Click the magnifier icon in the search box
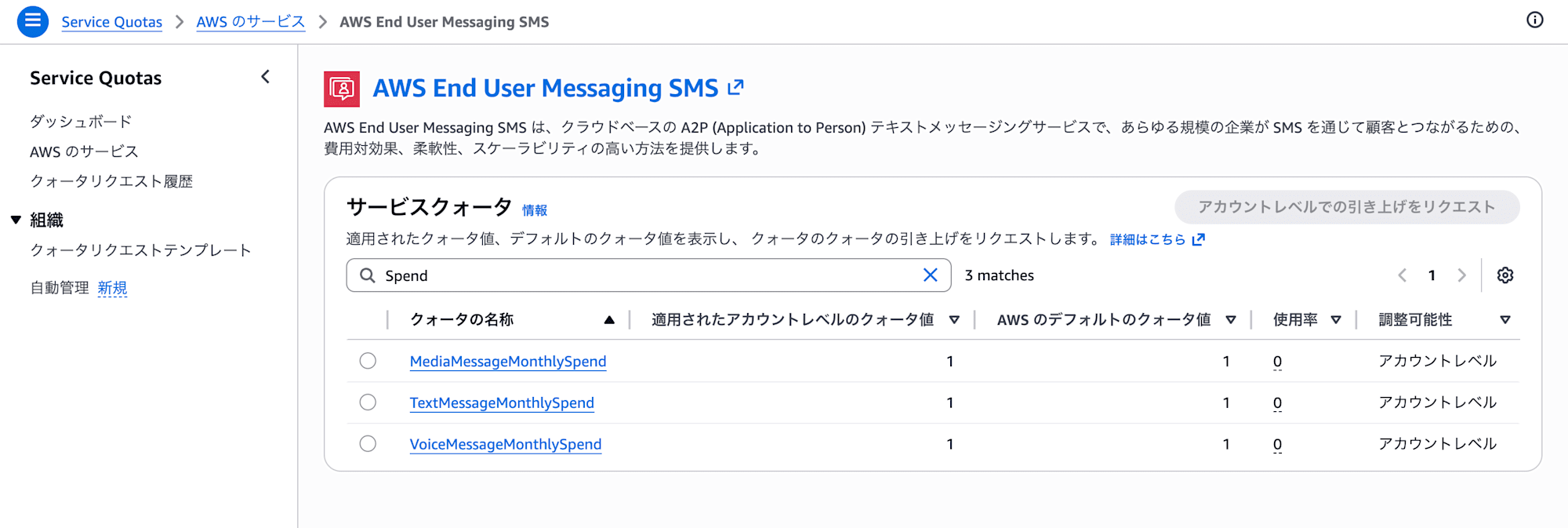 367,275
